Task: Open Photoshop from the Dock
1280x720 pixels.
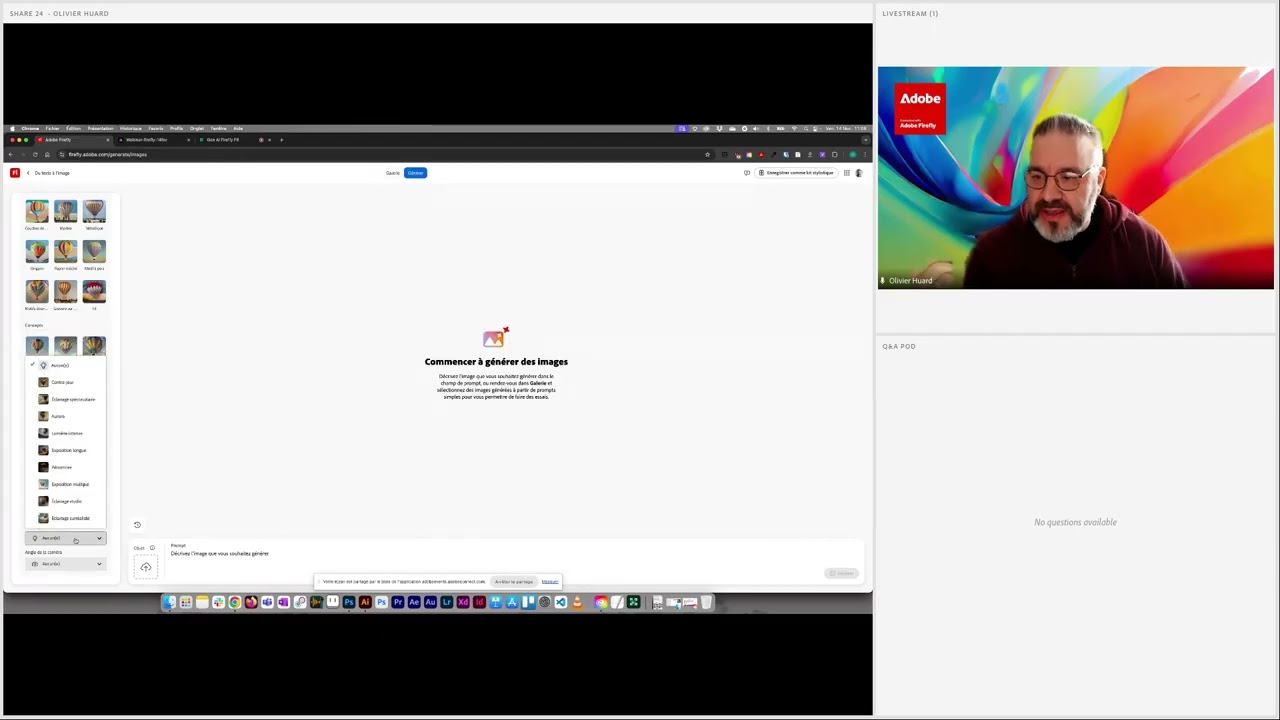Action: tap(349, 602)
